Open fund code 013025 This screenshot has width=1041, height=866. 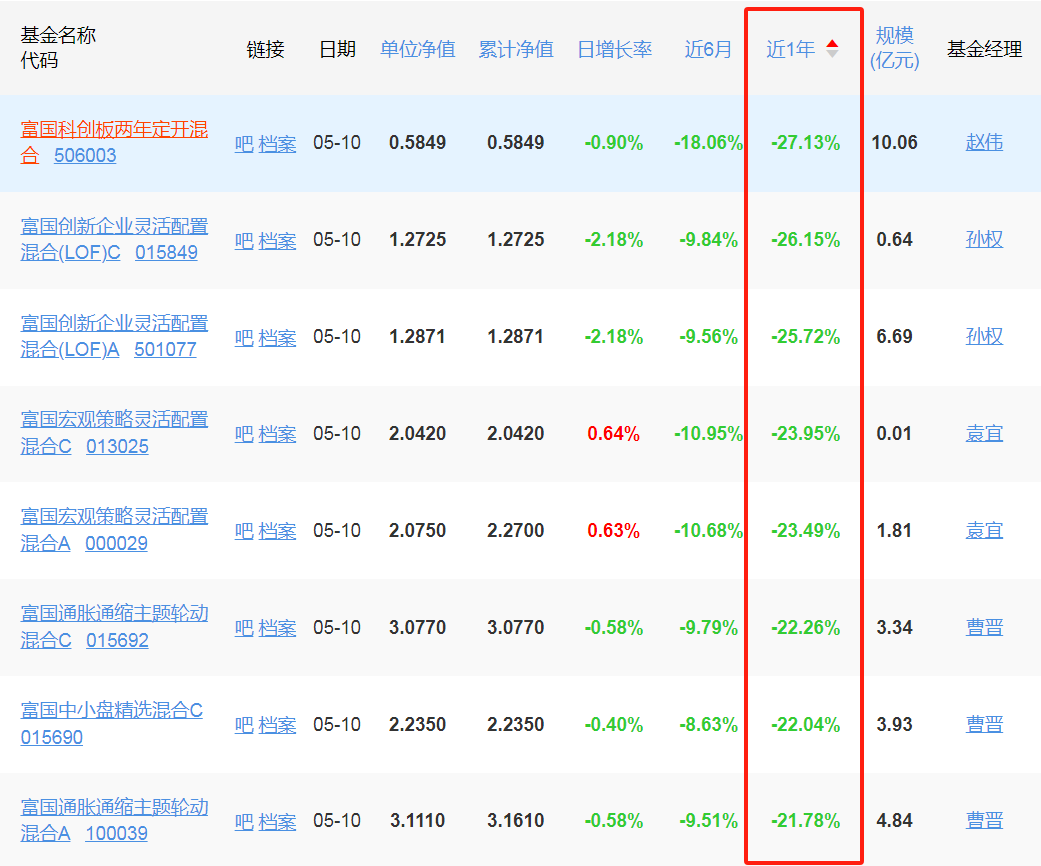(x=118, y=446)
